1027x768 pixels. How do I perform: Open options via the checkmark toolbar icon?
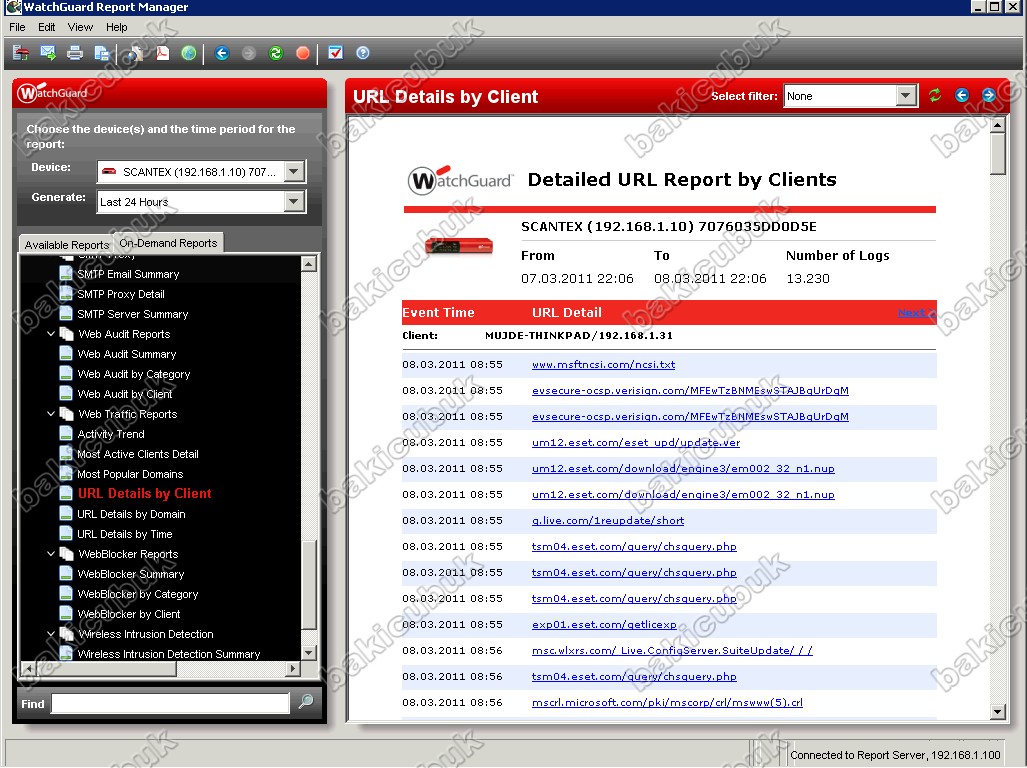point(335,53)
